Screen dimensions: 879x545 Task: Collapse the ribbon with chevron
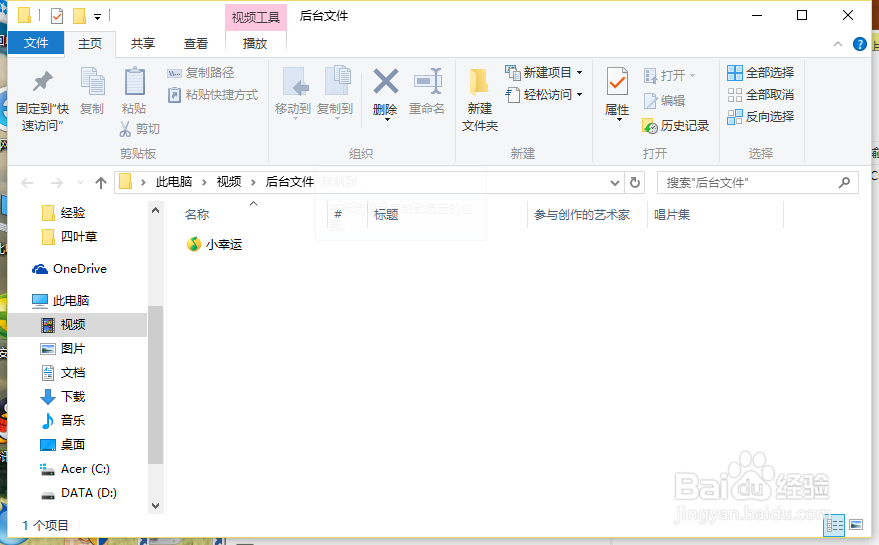(x=838, y=44)
